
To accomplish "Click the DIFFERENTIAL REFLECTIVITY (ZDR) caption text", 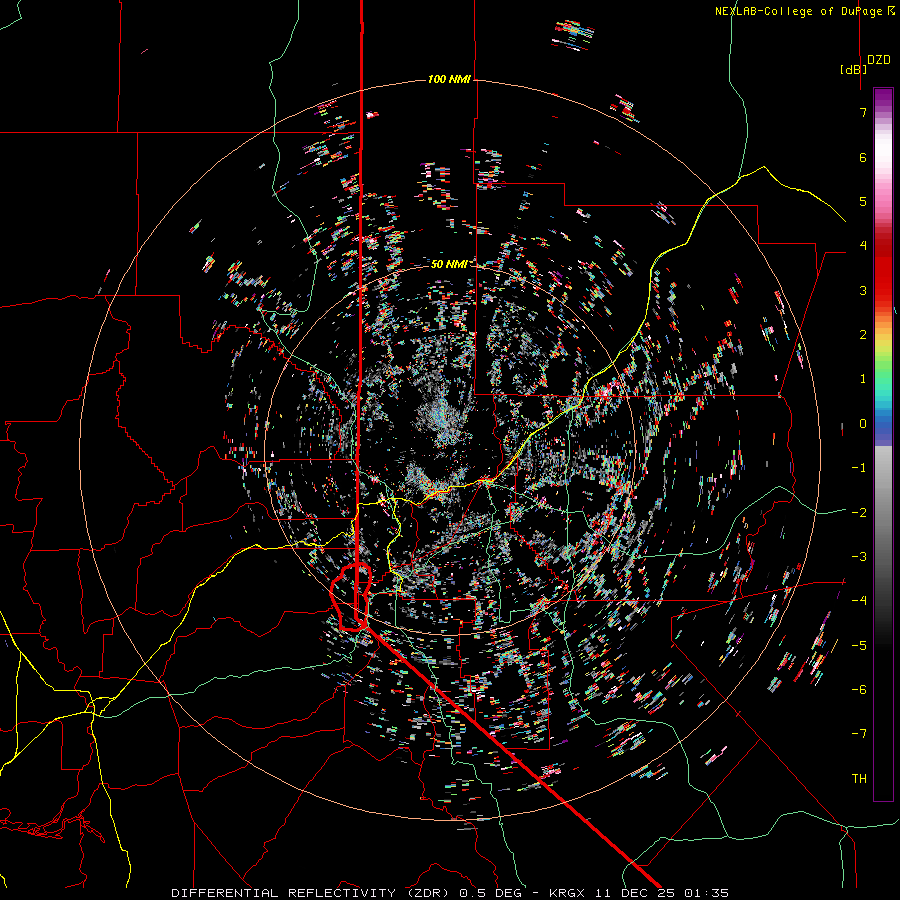I will (313, 893).
